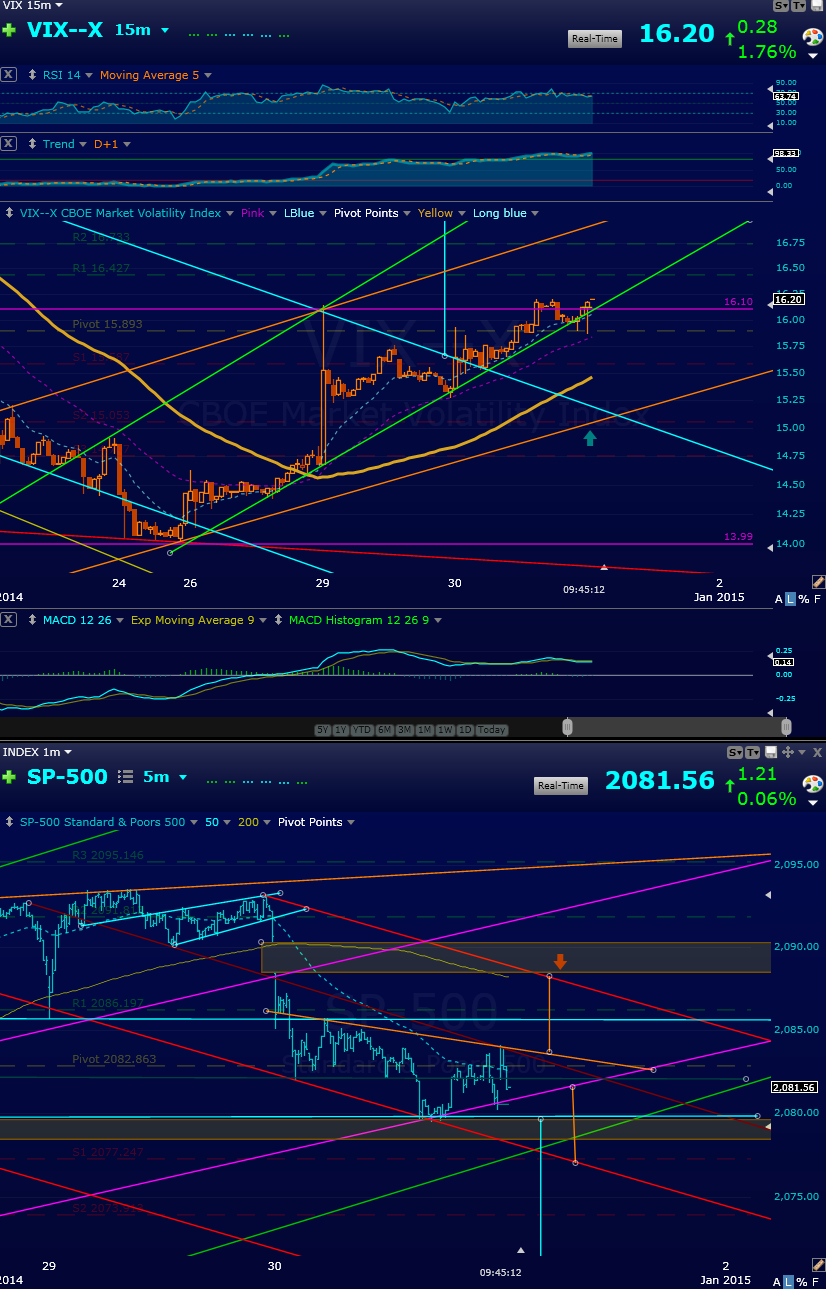Image resolution: width=826 pixels, height=1289 pixels.
Task: Click the reorder arrows beside SP-500 Standard & Poors
Action: [x=10, y=822]
